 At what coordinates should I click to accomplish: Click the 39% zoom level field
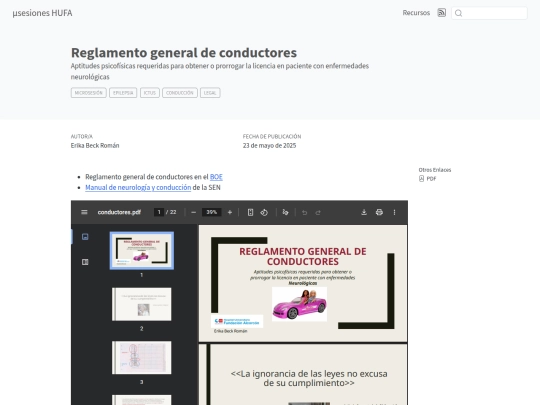pos(211,212)
